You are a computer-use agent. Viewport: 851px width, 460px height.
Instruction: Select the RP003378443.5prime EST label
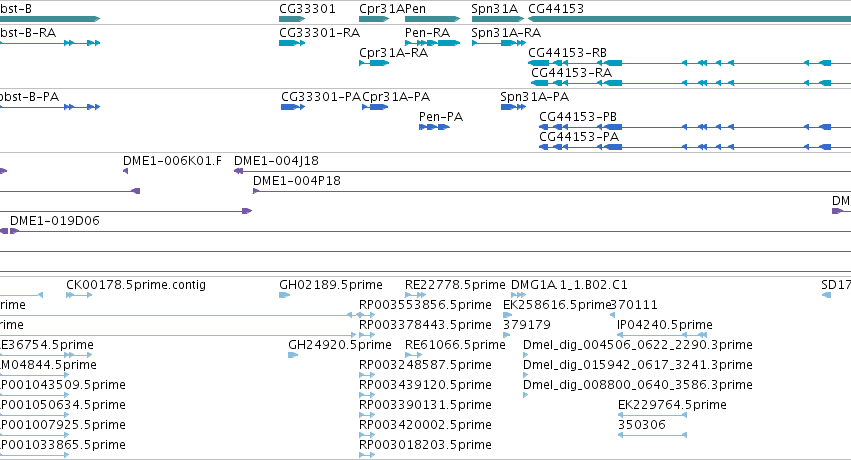click(x=425, y=325)
